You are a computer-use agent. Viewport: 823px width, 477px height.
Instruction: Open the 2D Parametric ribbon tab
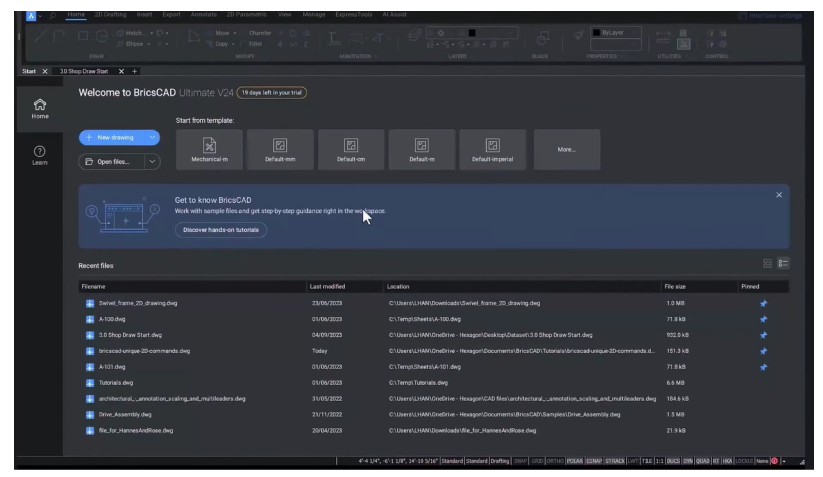[x=247, y=15]
